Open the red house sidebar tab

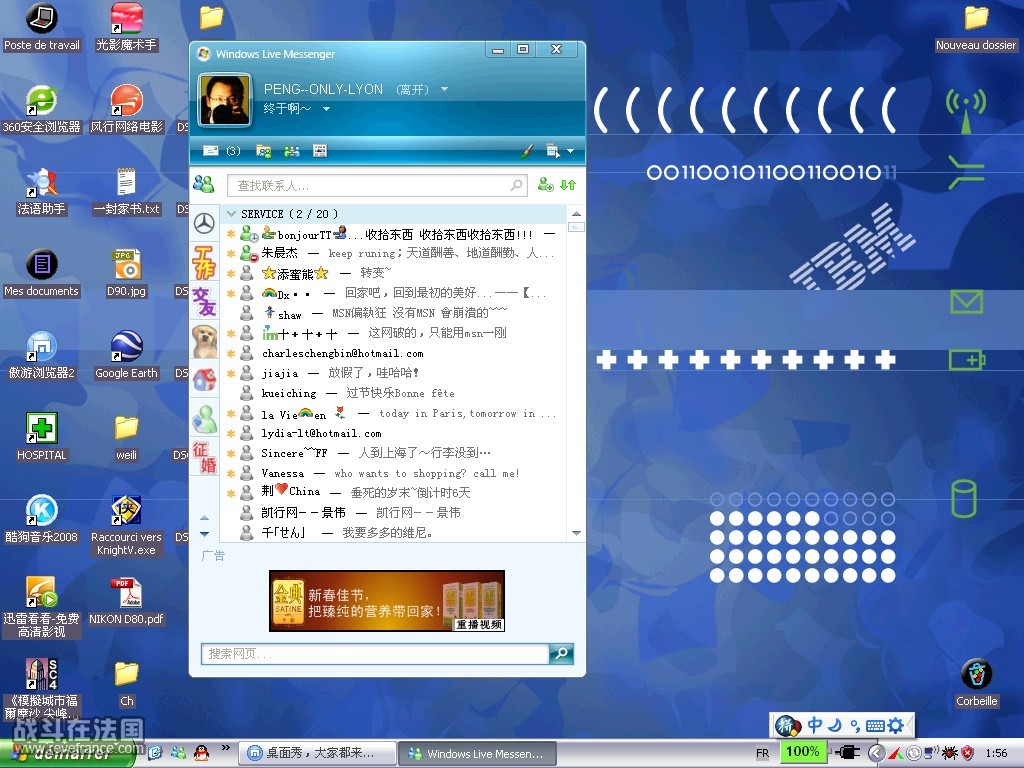[x=204, y=380]
